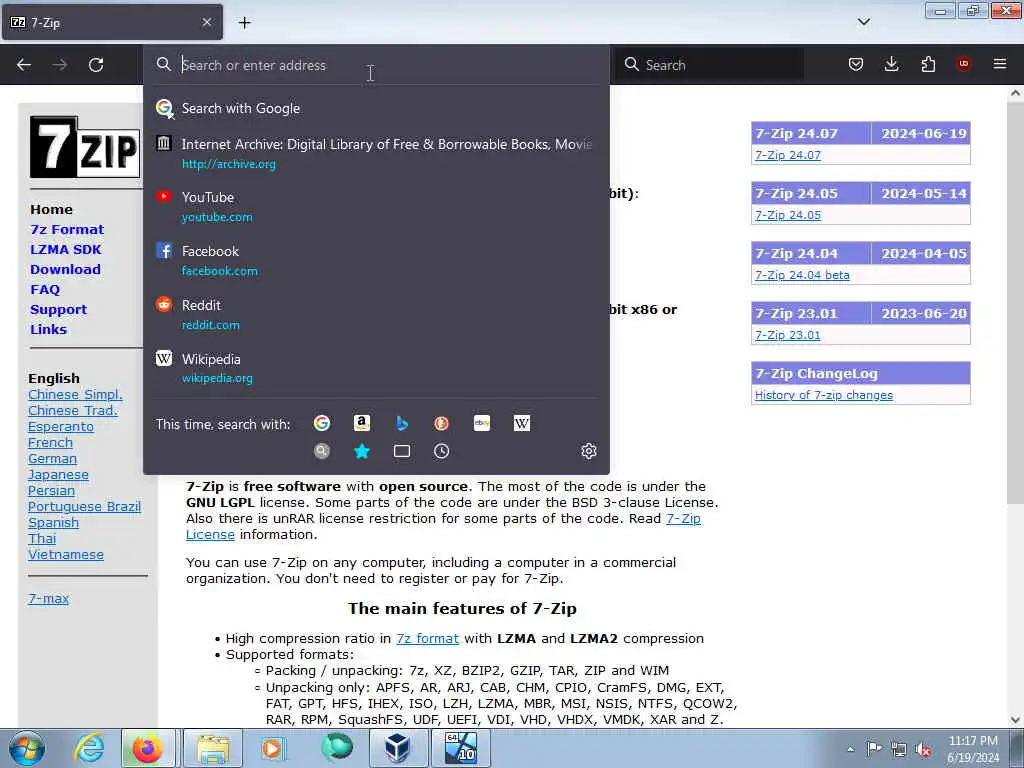Open the Links sidebar link

click(x=48, y=329)
